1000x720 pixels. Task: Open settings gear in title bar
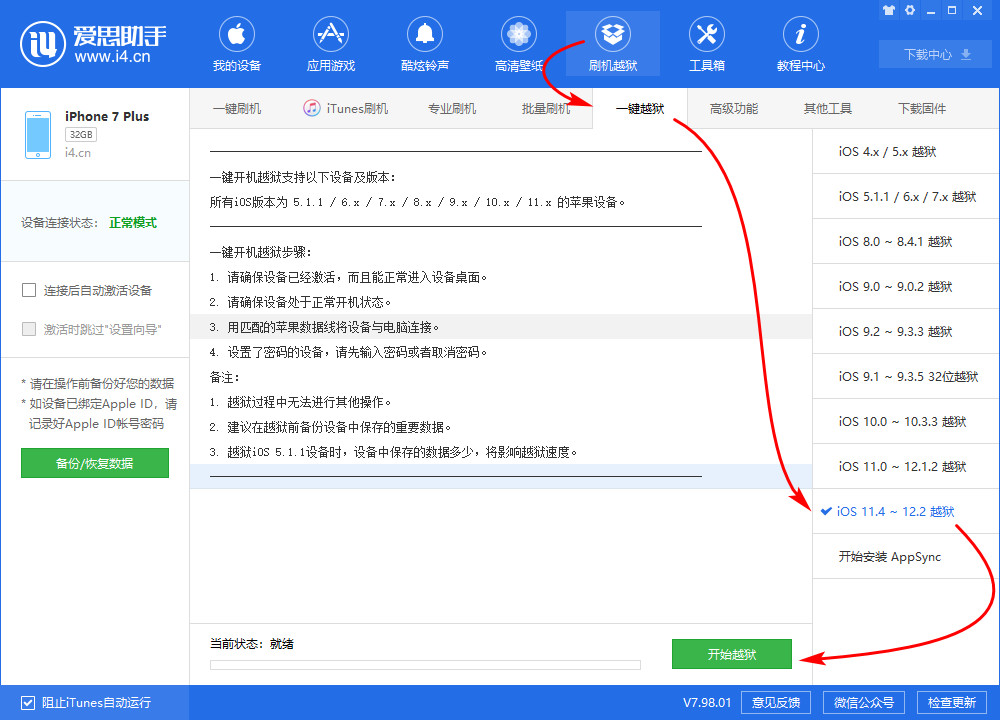pyautogui.click(x=910, y=10)
